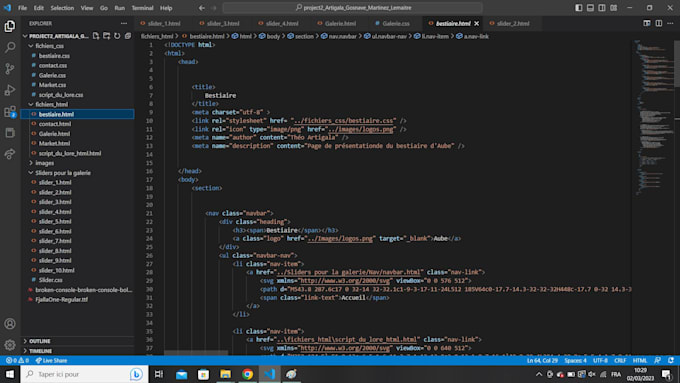Open editor more actions ellipsis
The width and height of the screenshot is (680, 383).
pyautogui.click(x=670, y=23)
